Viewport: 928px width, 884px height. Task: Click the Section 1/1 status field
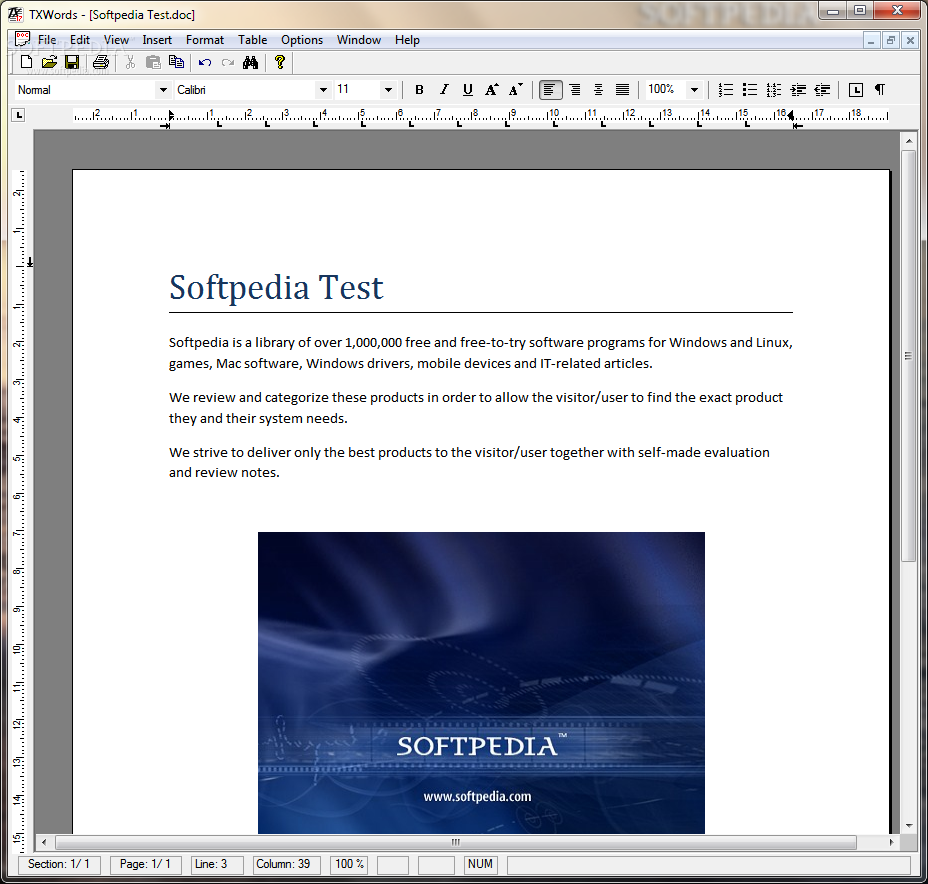59,864
